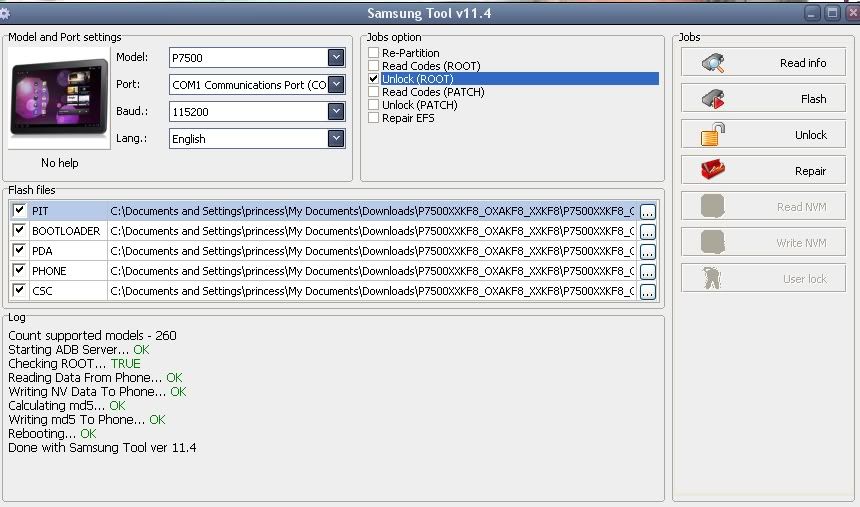Select the PDA file path row

click(372, 251)
